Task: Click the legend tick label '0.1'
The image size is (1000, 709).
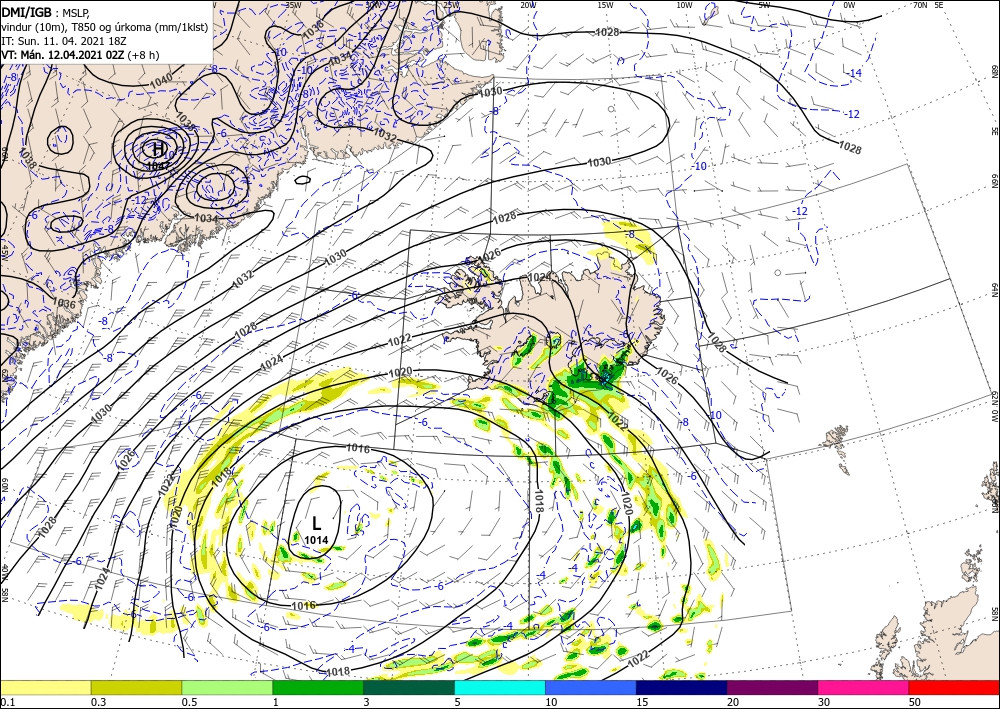Action: (x=6, y=702)
